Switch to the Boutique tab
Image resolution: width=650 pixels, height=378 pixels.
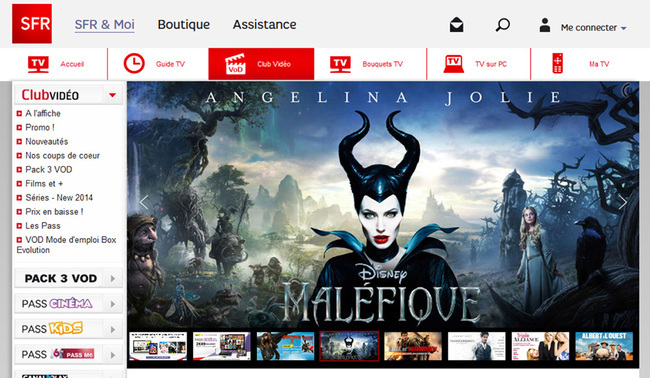pos(184,24)
